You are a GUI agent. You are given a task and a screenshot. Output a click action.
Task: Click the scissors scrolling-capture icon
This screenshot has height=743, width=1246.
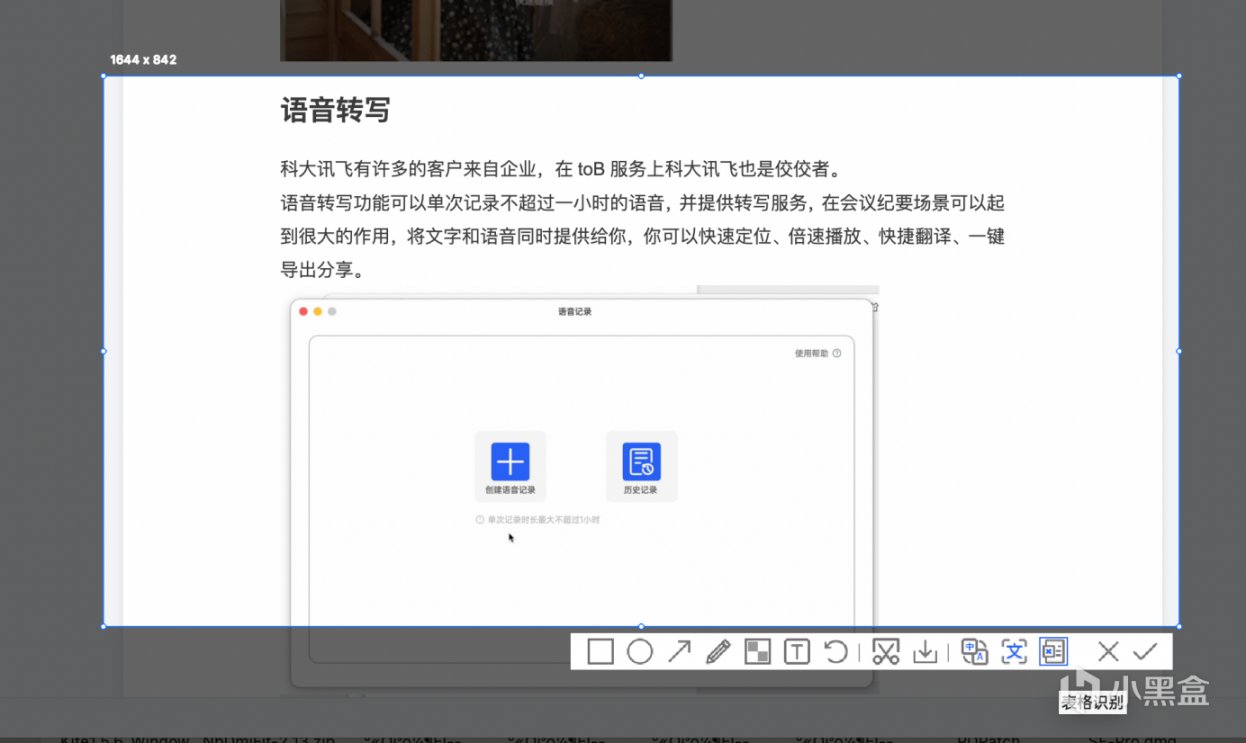(886, 653)
